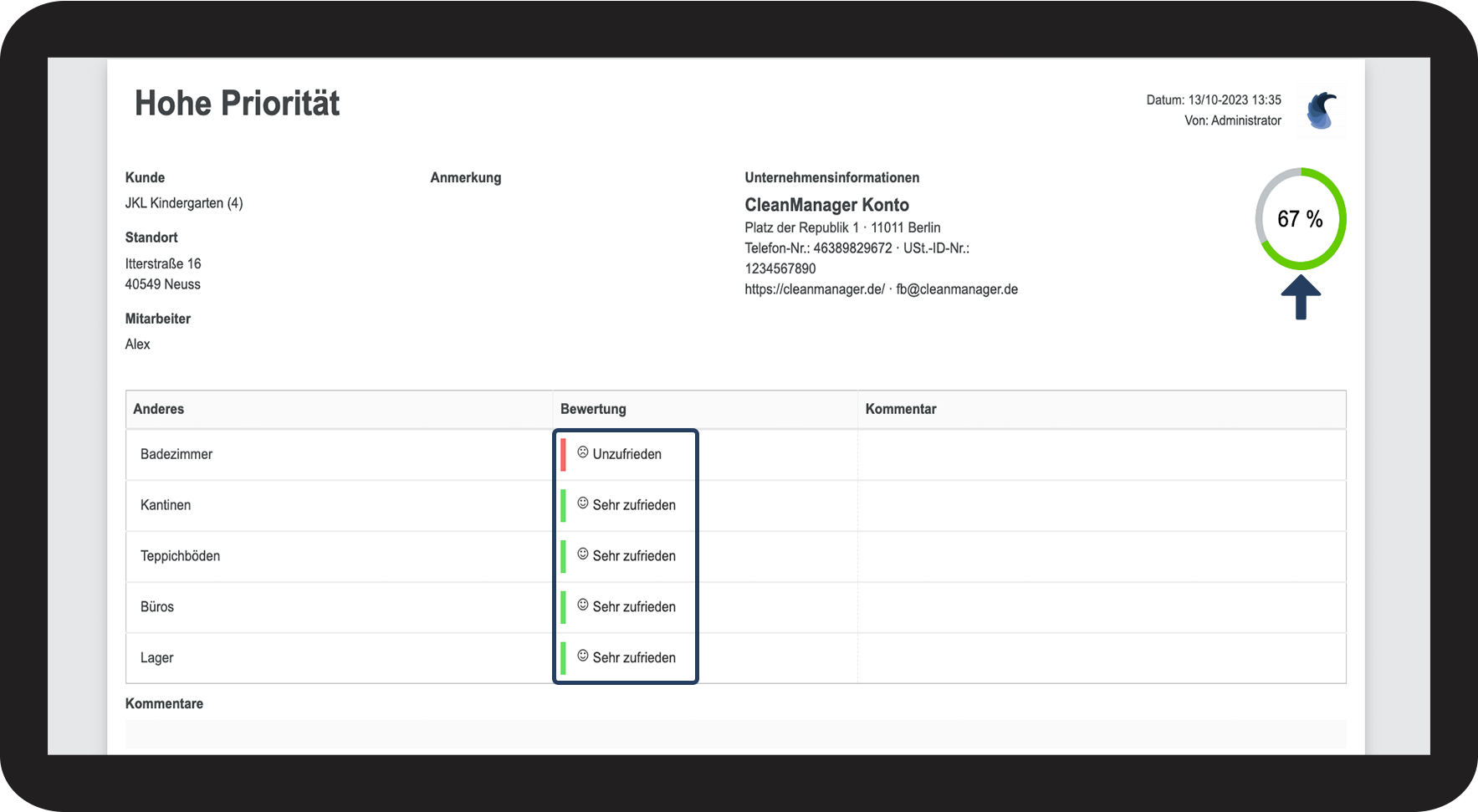Click the Unternehmensinformationen label
Screen dimensions: 1478x812
[x=832, y=177]
